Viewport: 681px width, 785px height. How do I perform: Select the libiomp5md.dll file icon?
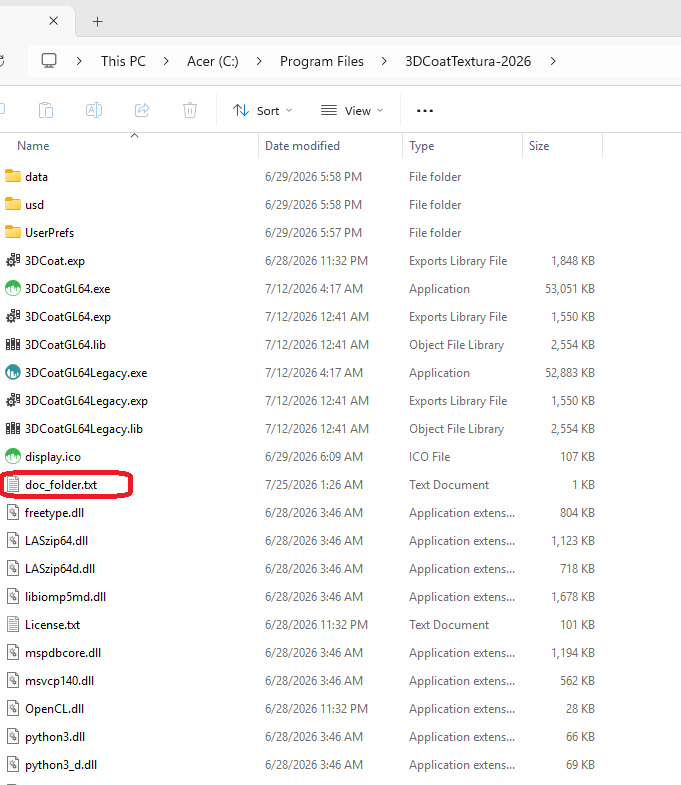(13, 597)
